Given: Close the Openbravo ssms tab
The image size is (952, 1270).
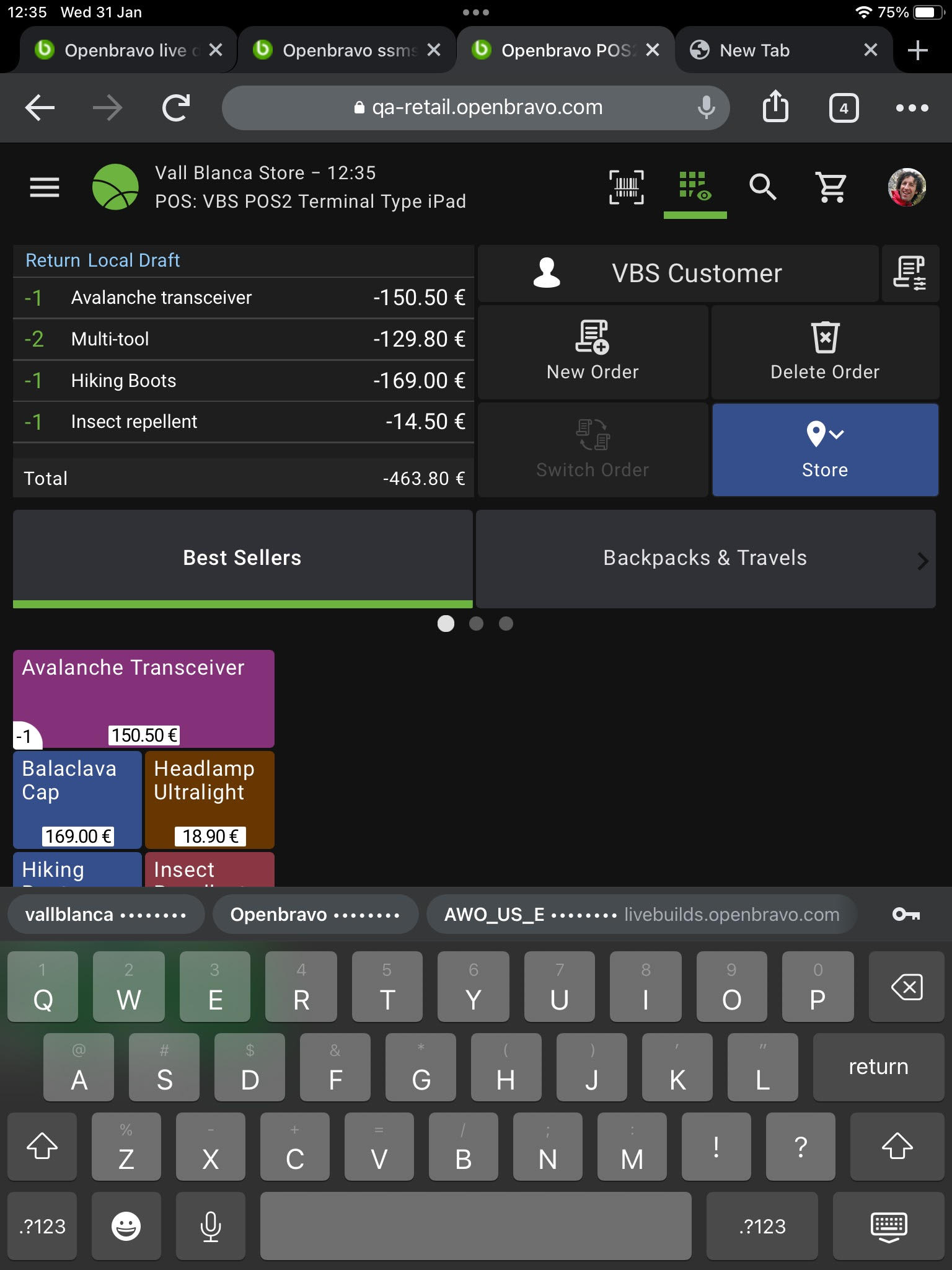Looking at the screenshot, I should (434, 50).
